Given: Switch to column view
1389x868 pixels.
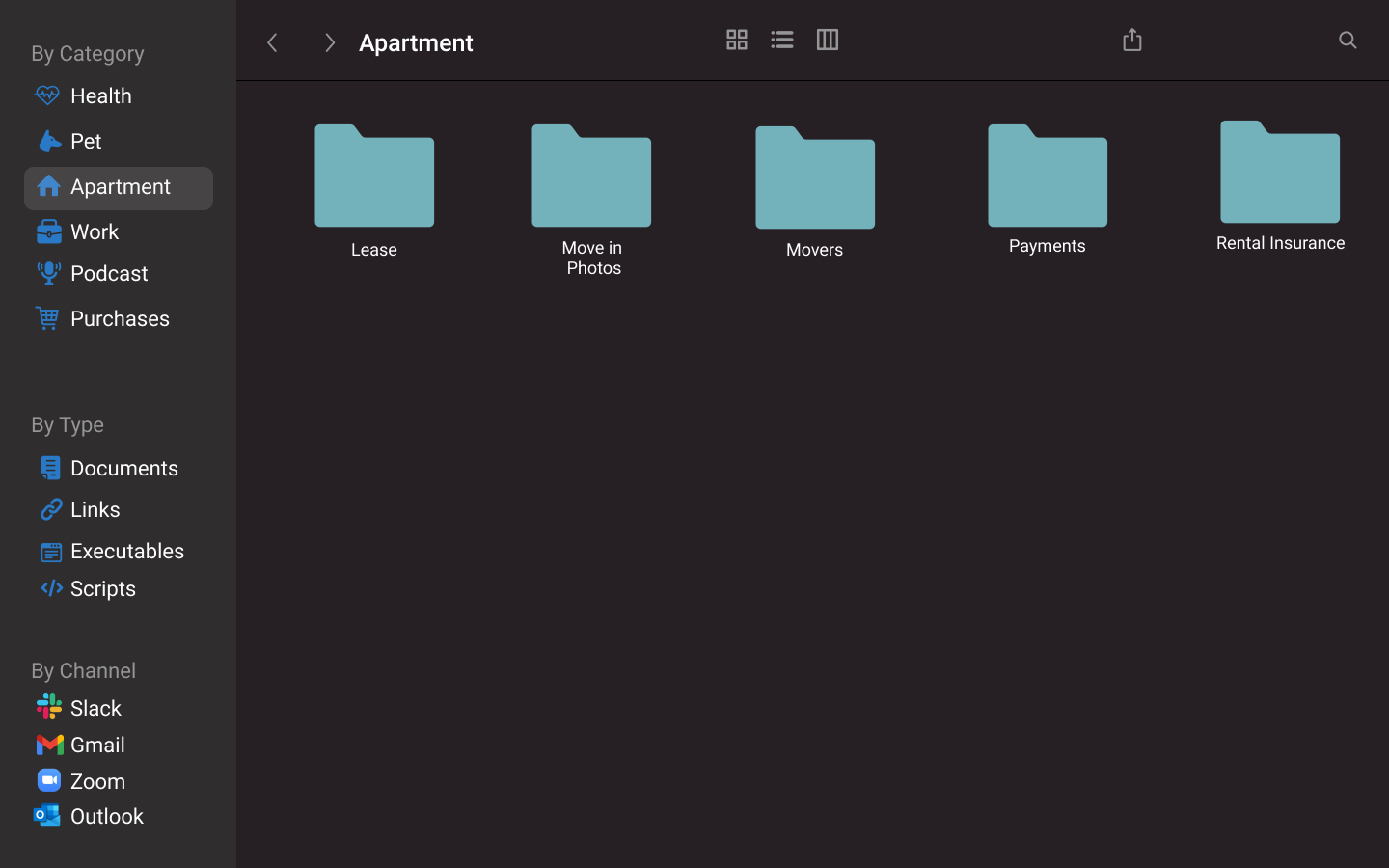Looking at the screenshot, I should pos(828,40).
